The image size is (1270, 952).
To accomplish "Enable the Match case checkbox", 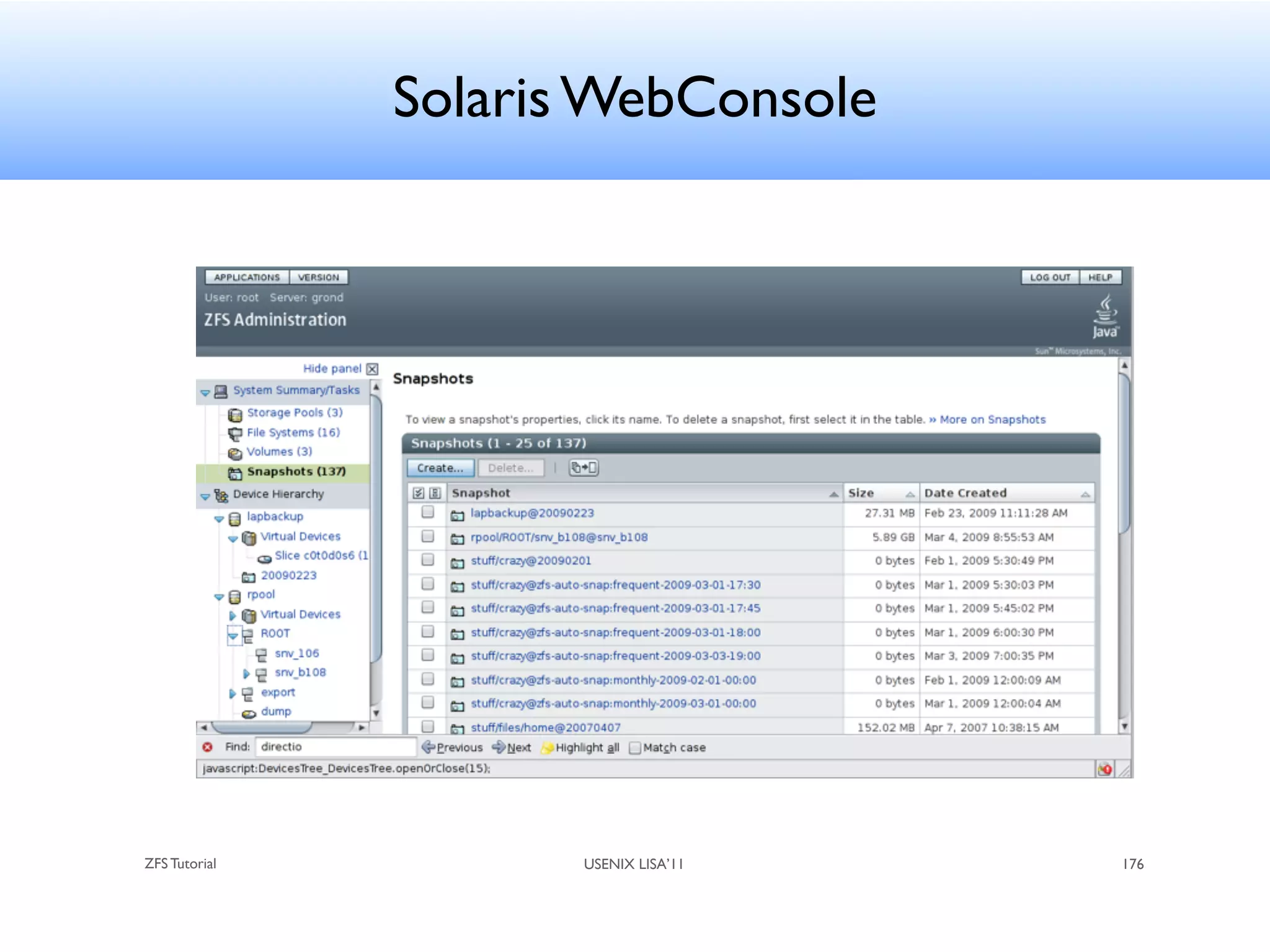I will (634, 748).
